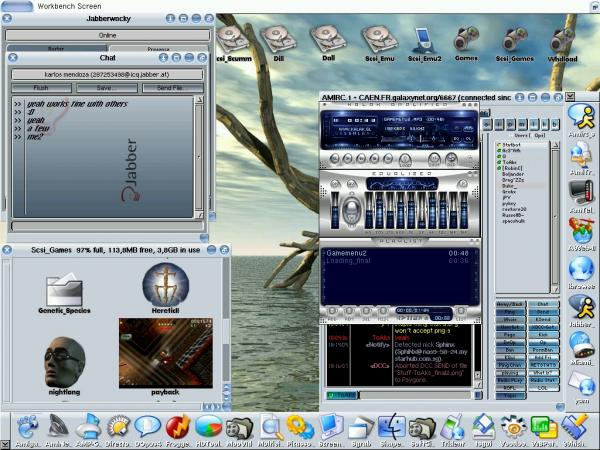Image resolution: width=600 pixels, height=450 pixels.
Task: Click the LOL button in AmIRC panel
Action: 543,388
